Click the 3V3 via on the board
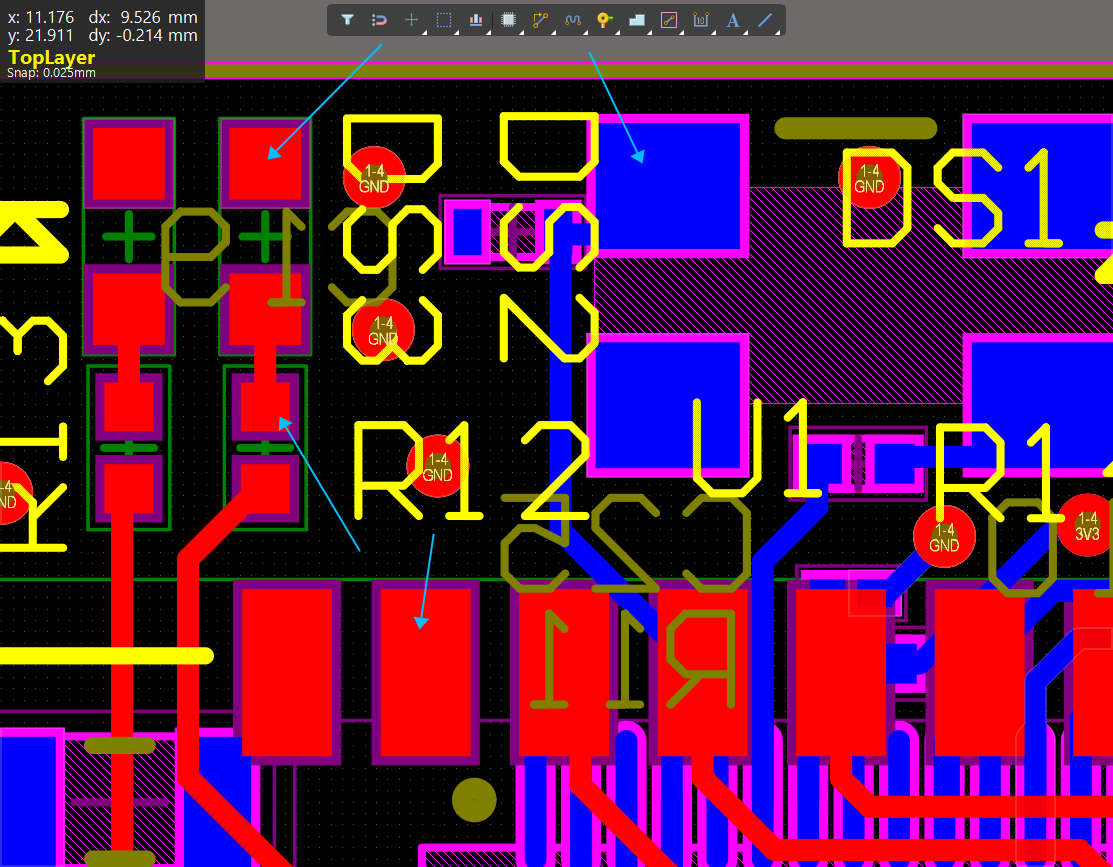This screenshot has width=1113, height=867. point(1087,525)
